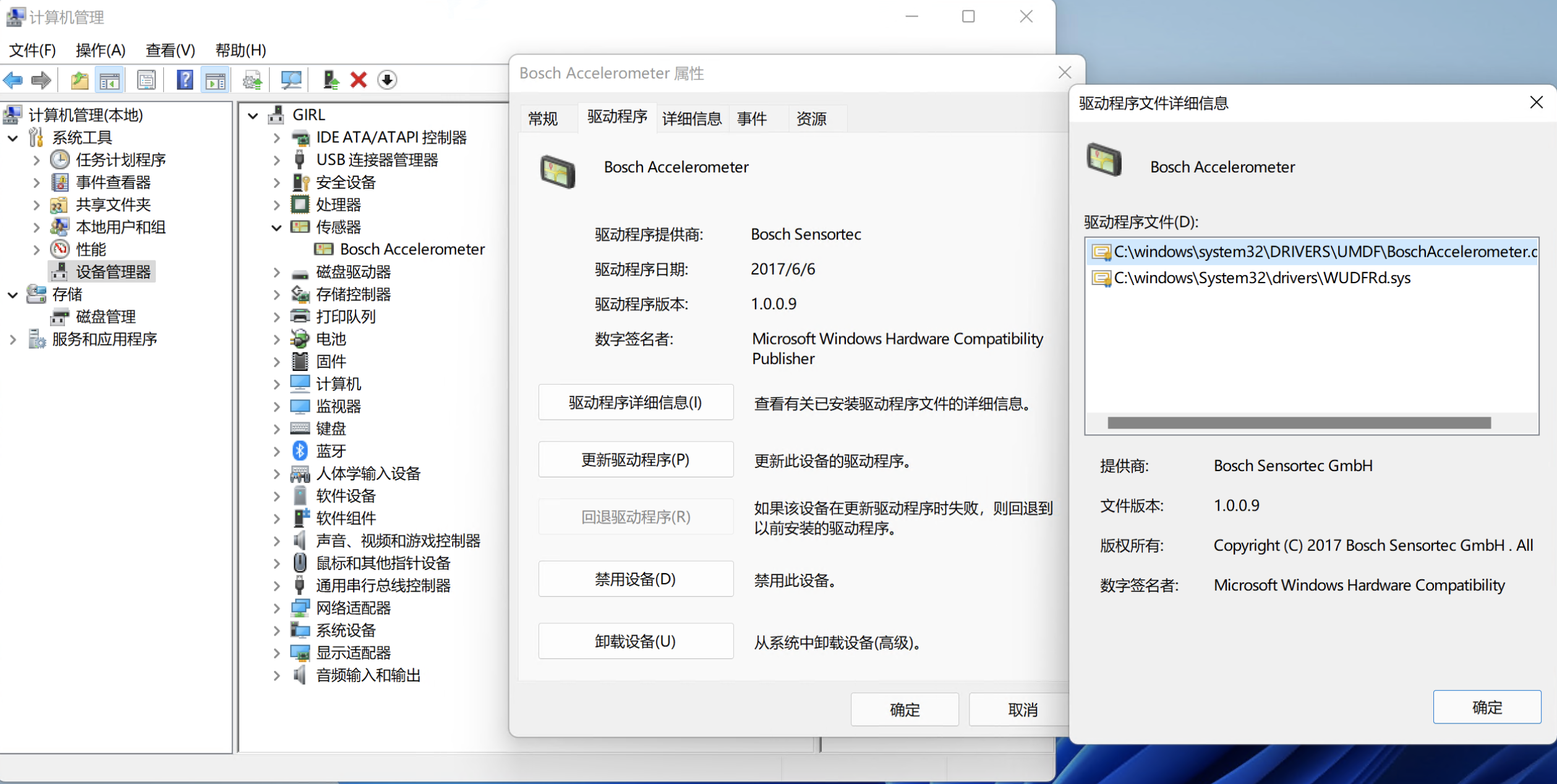Click the up-one-level folder toolbar icon
Image resolution: width=1557 pixels, height=784 pixels.
[80, 80]
